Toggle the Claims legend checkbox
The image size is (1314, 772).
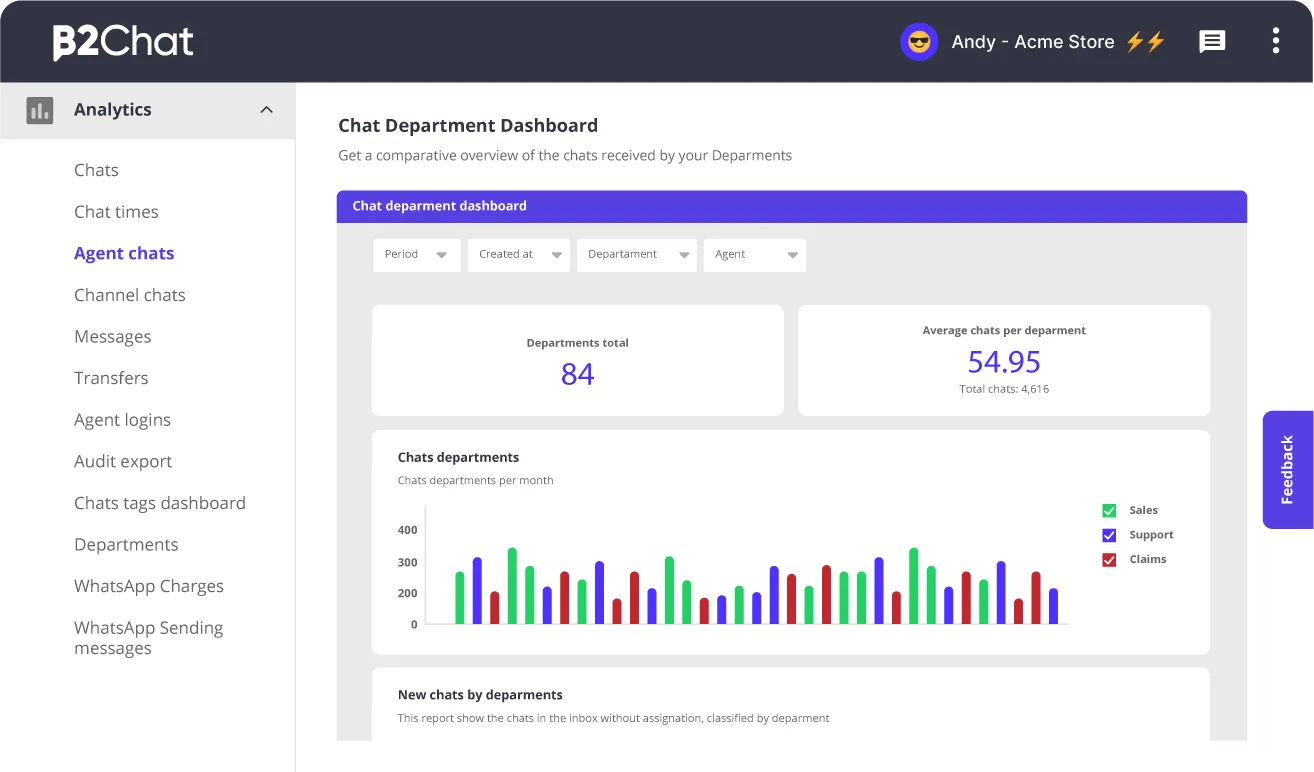(1109, 560)
